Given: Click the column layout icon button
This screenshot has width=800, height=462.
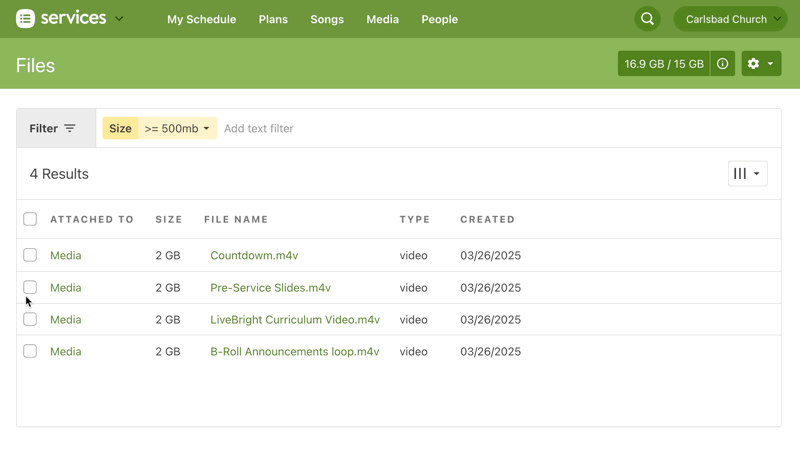Looking at the screenshot, I should click(747, 174).
